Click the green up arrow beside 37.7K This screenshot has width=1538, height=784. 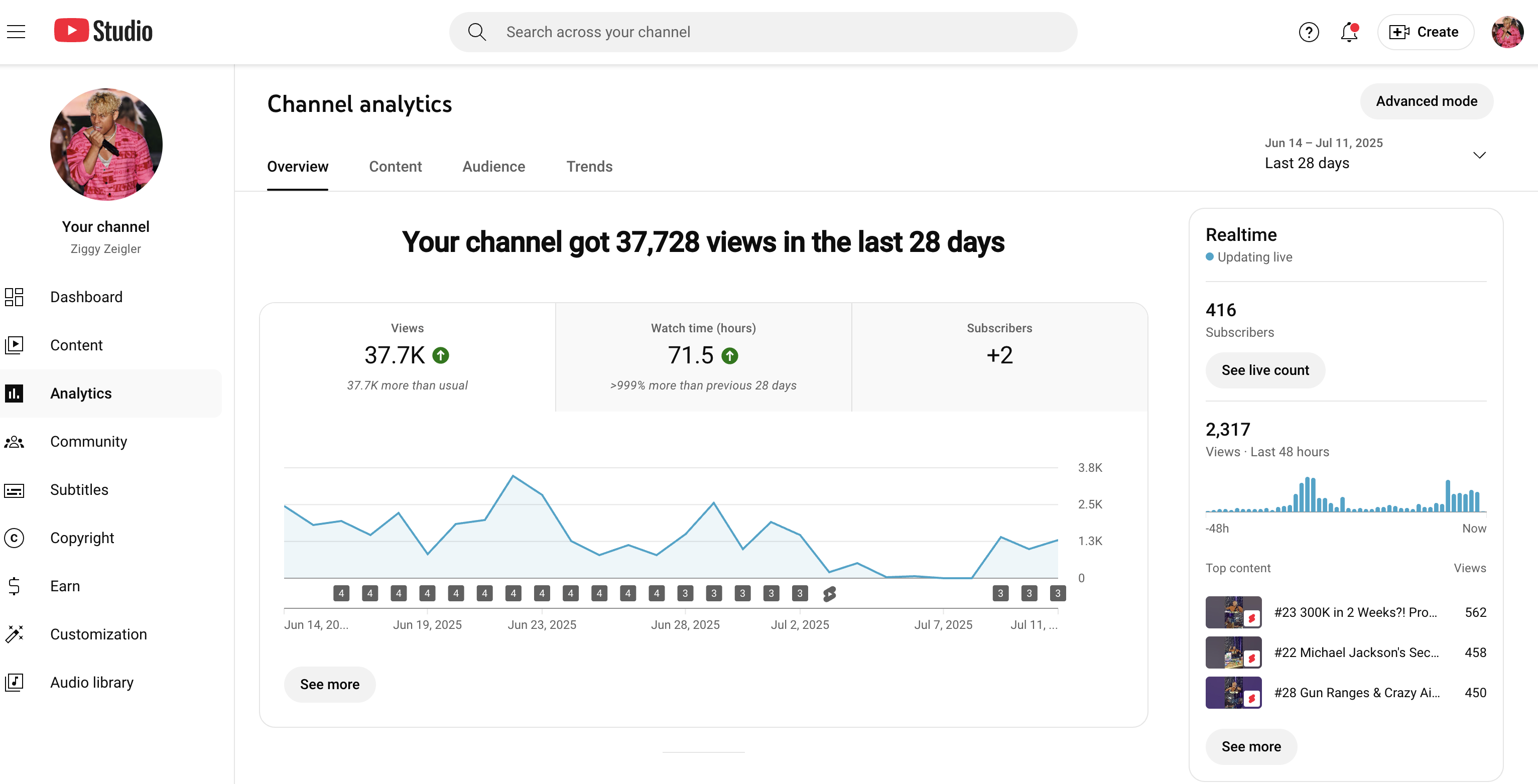[x=441, y=355]
